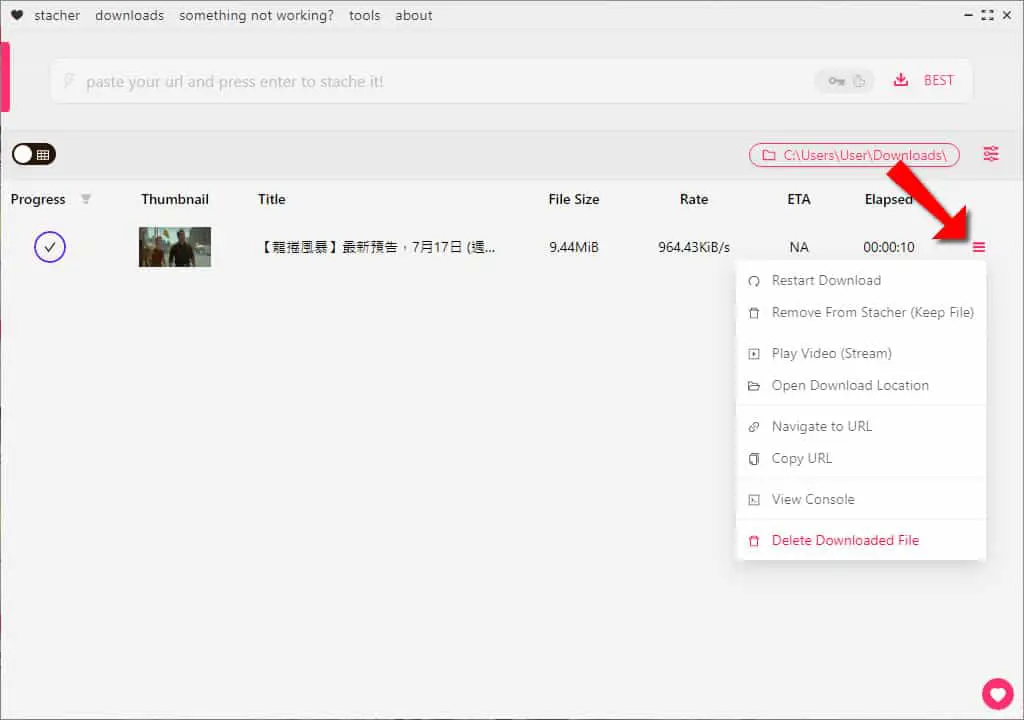Click the hamburger row menu icon
This screenshot has width=1024, height=720.
(978, 247)
